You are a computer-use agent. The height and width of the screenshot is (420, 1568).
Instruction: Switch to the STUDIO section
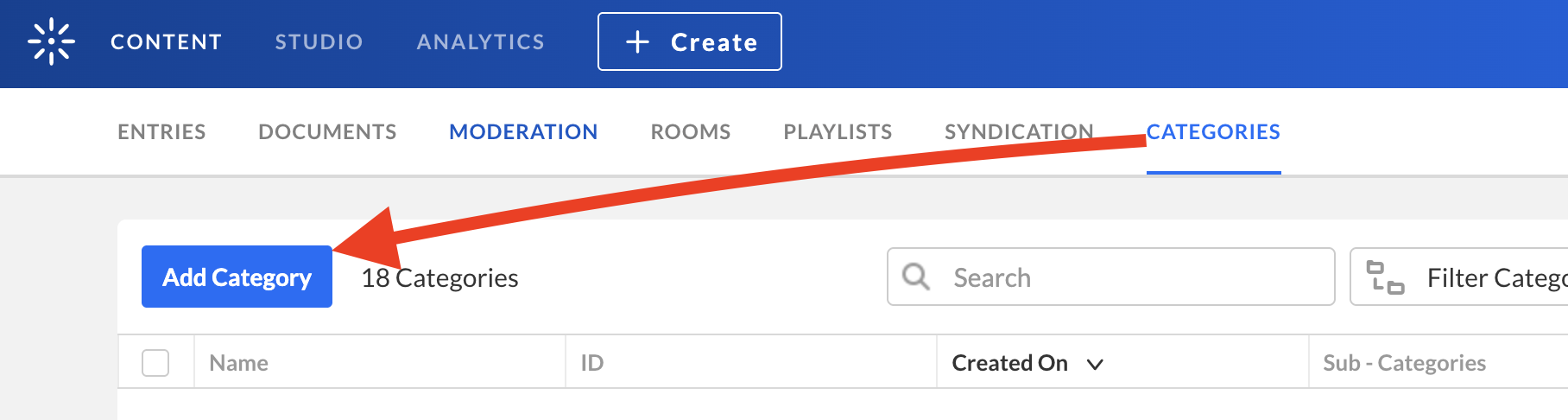coord(319,41)
